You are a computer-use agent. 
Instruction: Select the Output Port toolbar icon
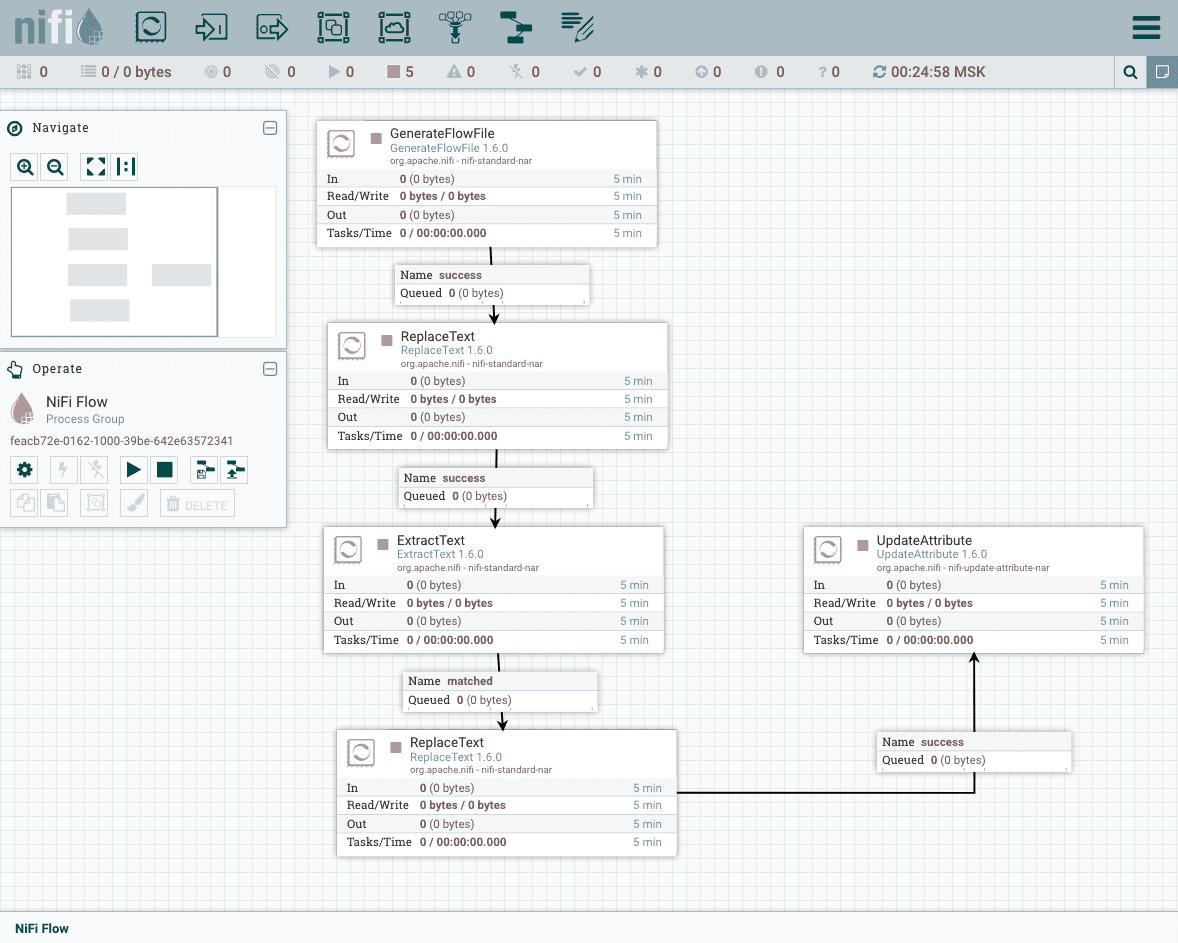[272, 27]
